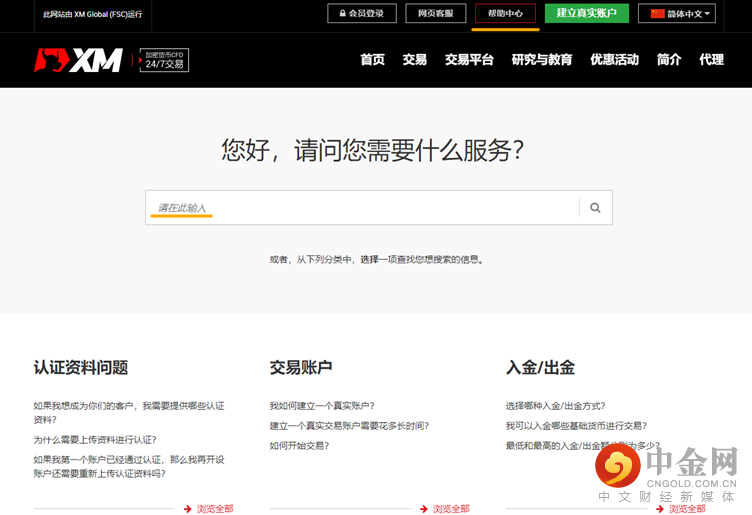Screen dimensions: 752x515
Task: Open the 交易 menu item
Action: [414, 59]
